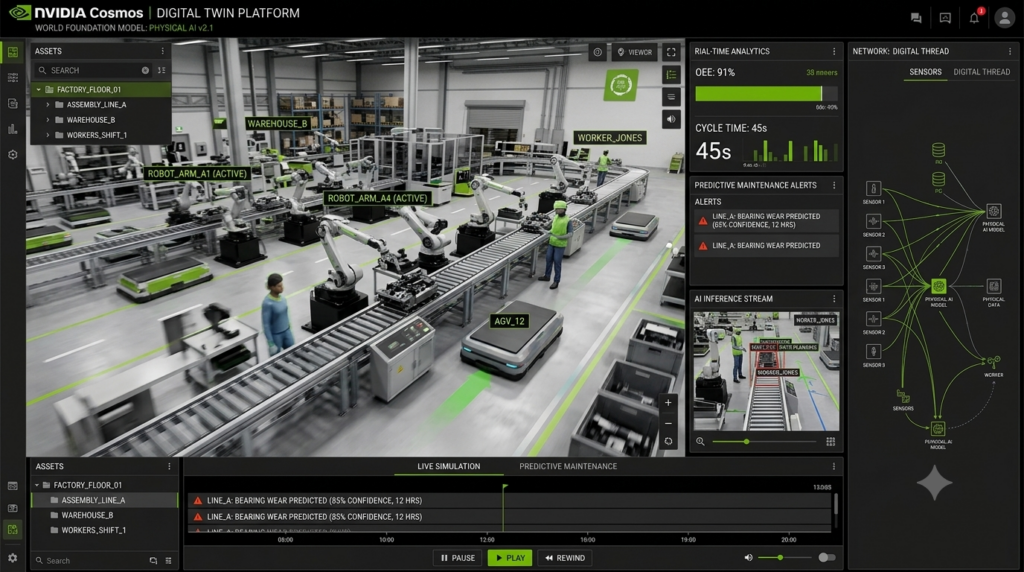Open the chat messages icon in header

[x=916, y=18]
